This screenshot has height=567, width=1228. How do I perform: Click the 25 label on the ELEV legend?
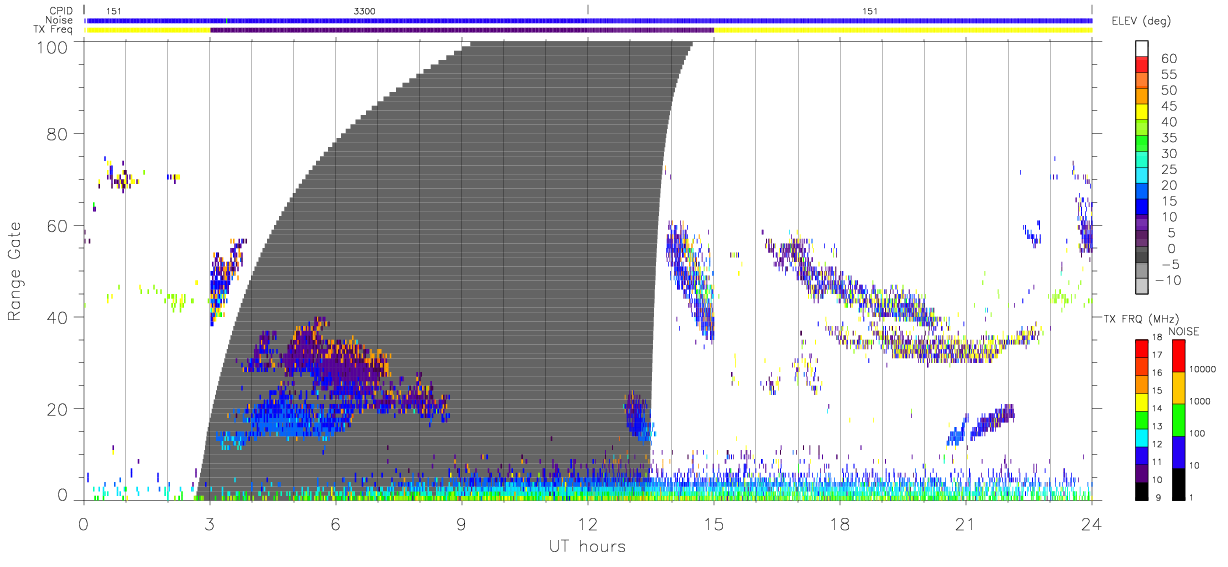(x=1169, y=170)
